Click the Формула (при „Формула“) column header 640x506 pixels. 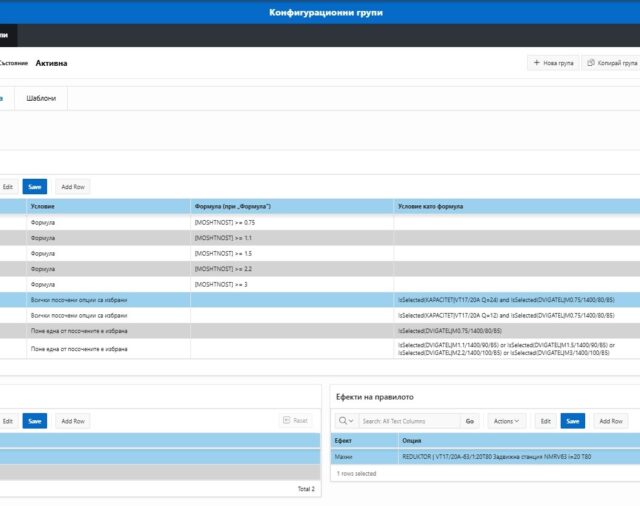292,206
